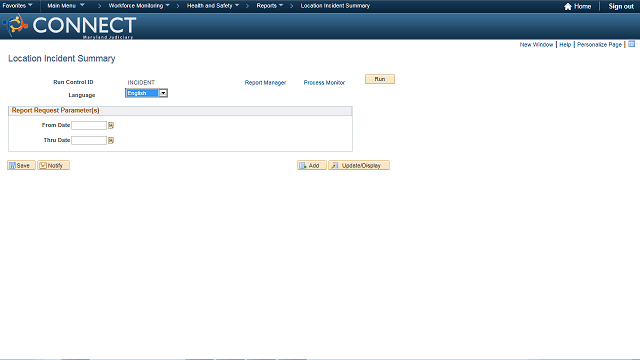Click Personalize Page link

click(x=599, y=44)
